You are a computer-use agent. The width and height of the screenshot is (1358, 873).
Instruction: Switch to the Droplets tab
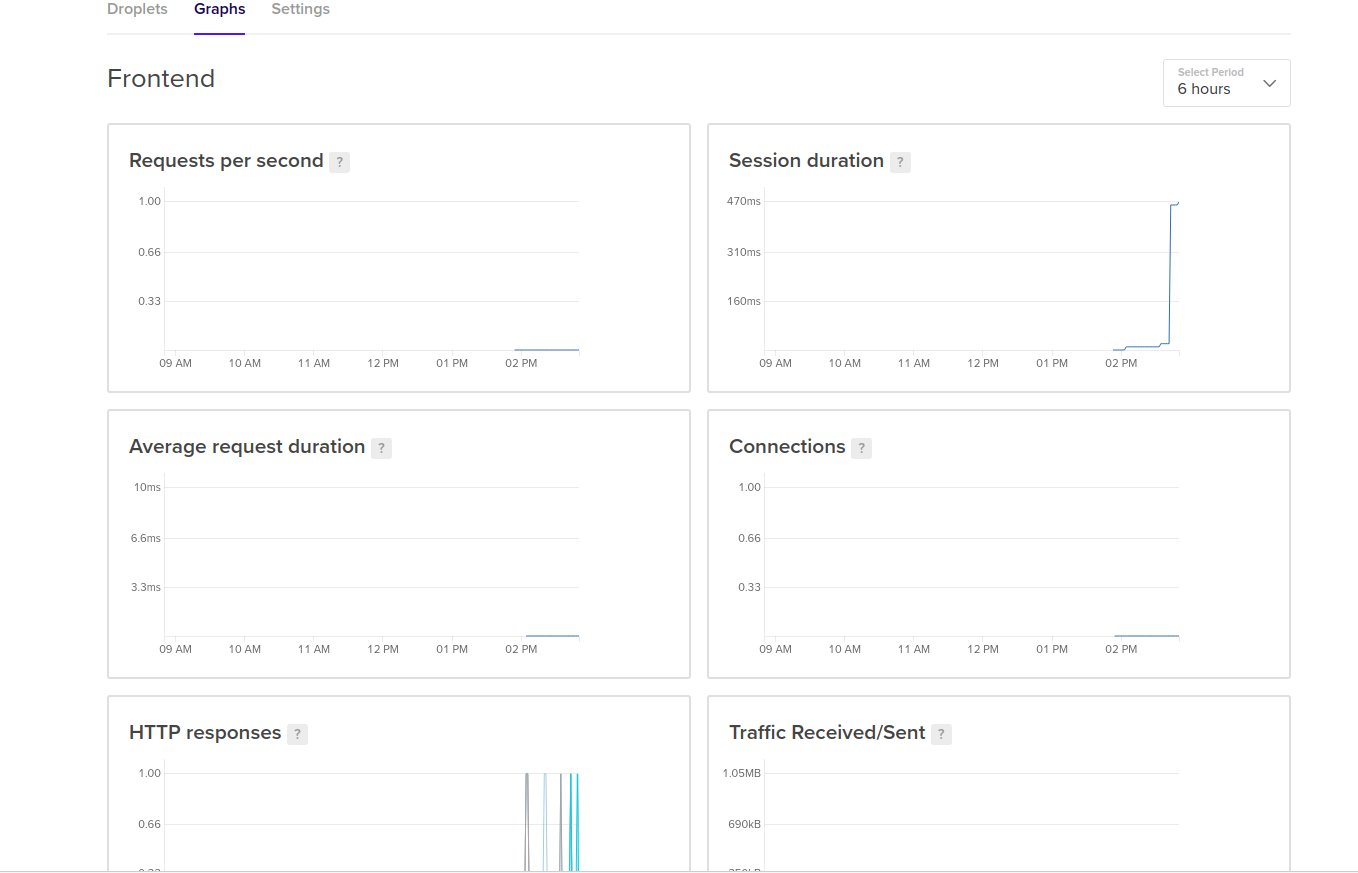pyautogui.click(x=137, y=9)
